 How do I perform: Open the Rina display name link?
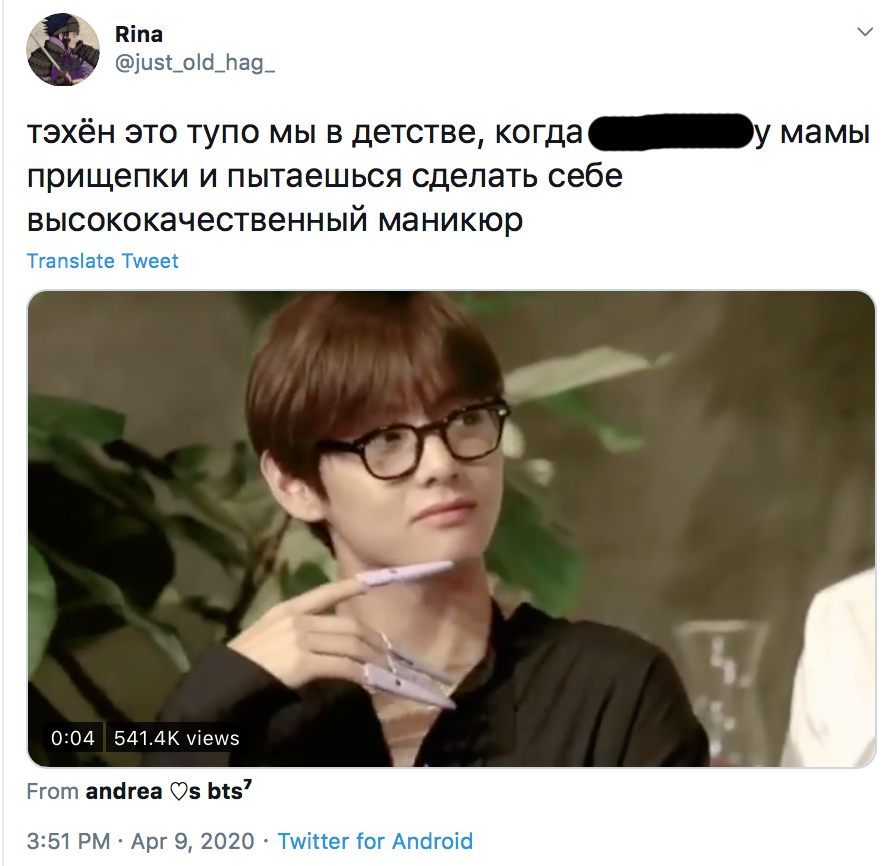point(139,34)
